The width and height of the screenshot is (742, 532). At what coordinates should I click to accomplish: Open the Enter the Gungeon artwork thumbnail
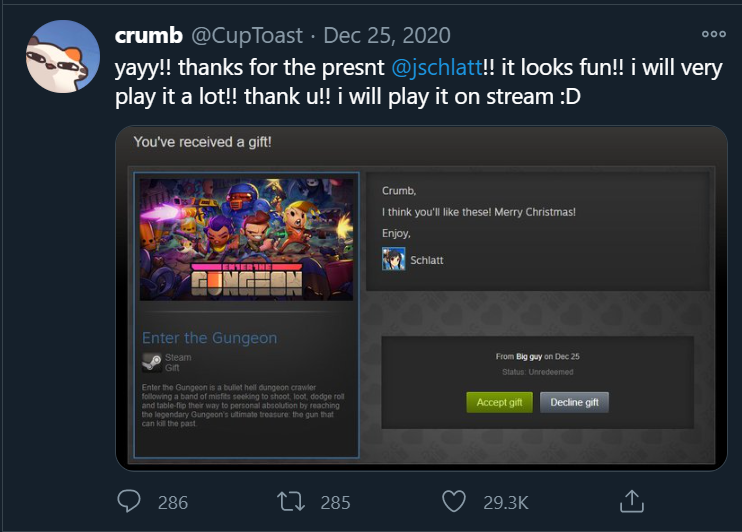pos(247,239)
